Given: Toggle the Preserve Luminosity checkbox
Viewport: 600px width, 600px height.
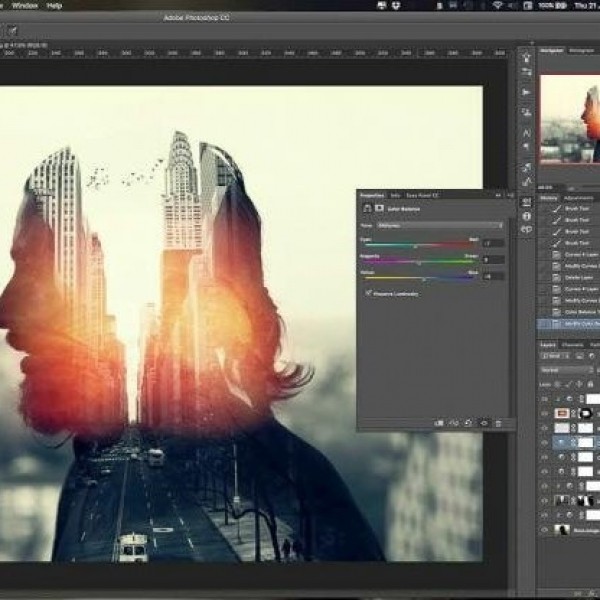Looking at the screenshot, I should [368, 293].
